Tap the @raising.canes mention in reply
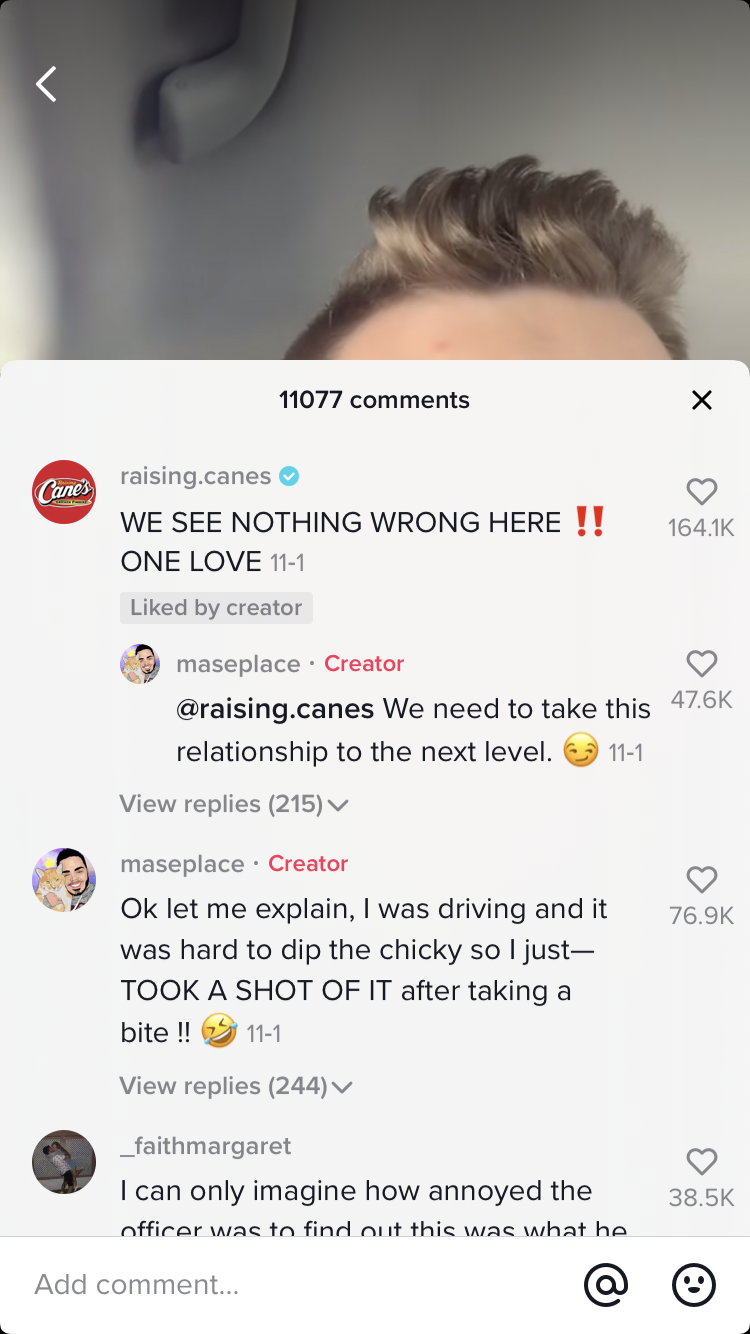Image resolution: width=750 pixels, height=1334 pixels. click(x=275, y=709)
